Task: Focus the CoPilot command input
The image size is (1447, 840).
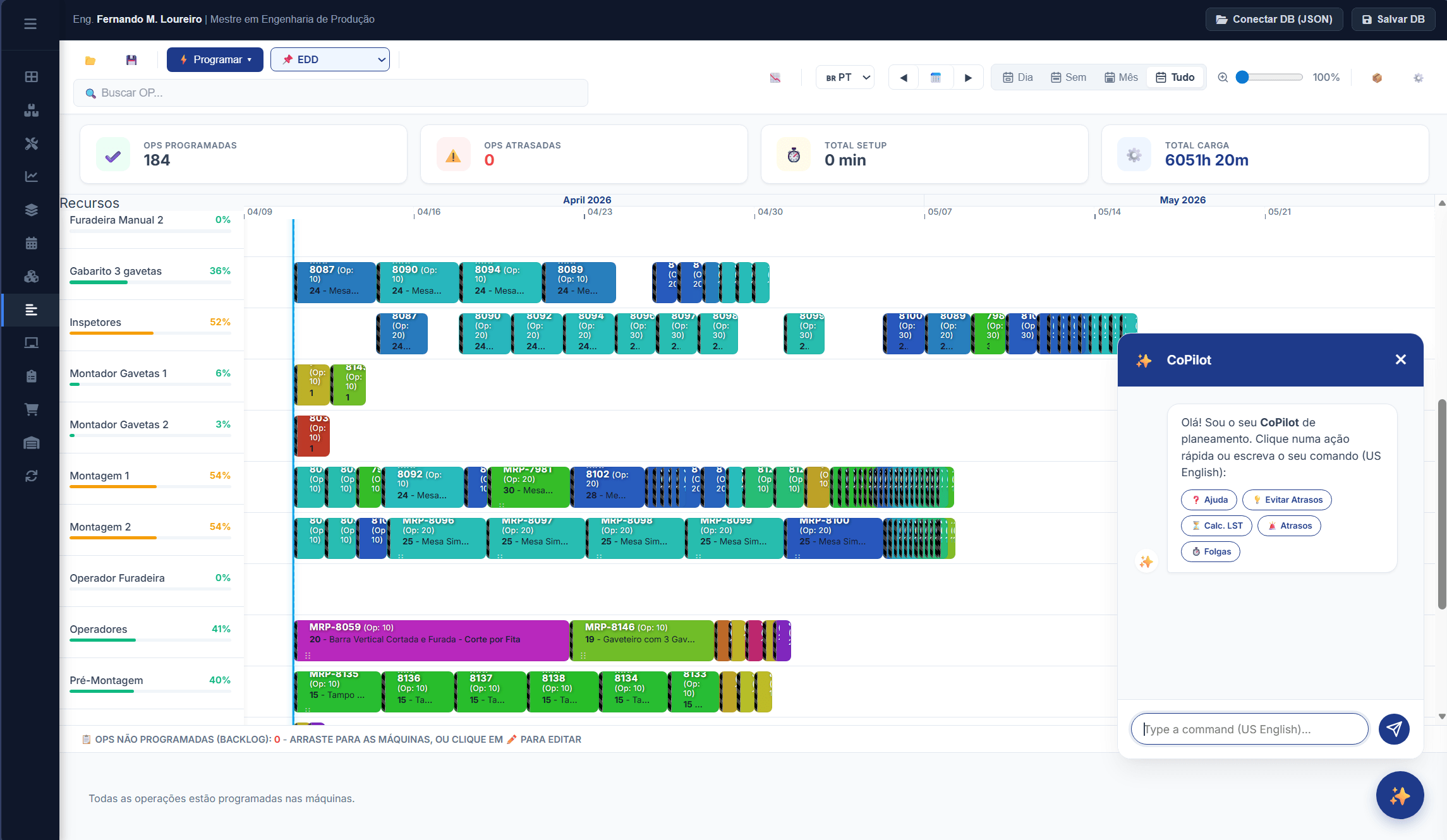Action: click(1249, 729)
